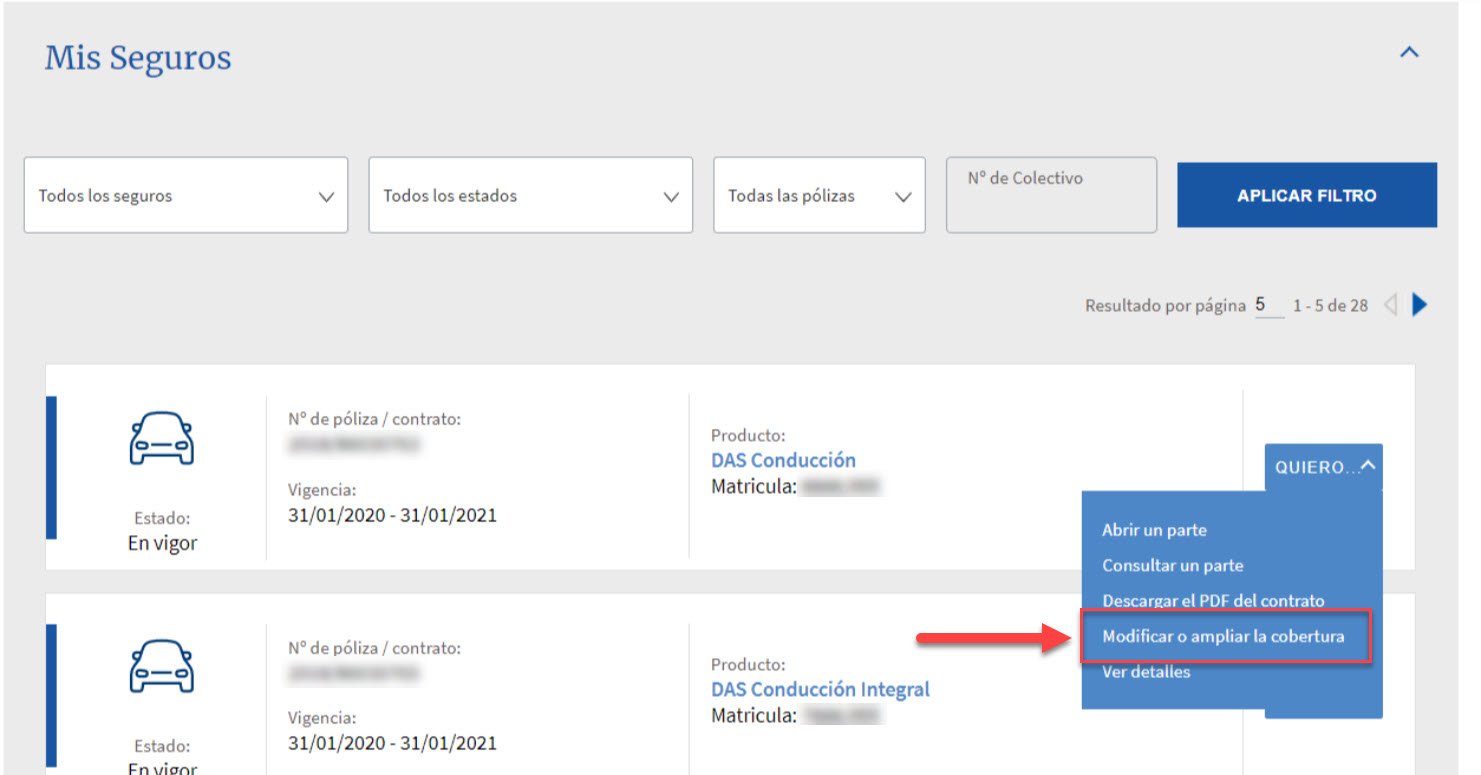Viewport: 1481px width, 775px height.
Task: Select Ver detalles in the menu
Action: pyautogui.click(x=1146, y=672)
